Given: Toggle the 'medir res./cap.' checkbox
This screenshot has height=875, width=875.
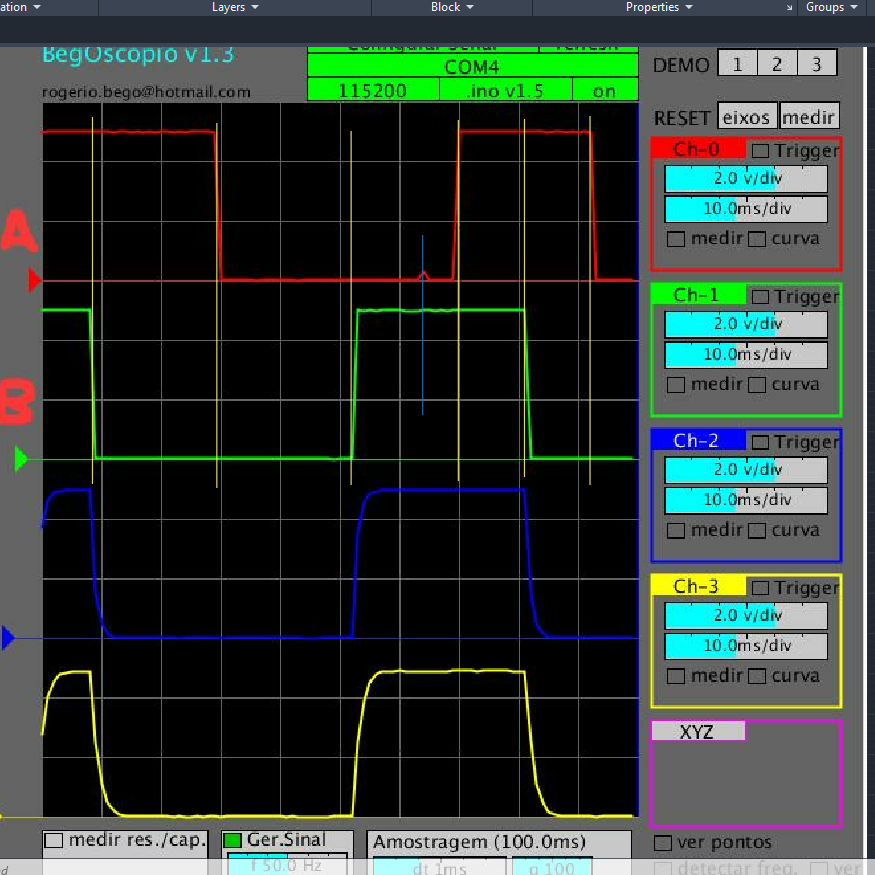Looking at the screenshot, I should pyautogui.click(x=54, y=840).
